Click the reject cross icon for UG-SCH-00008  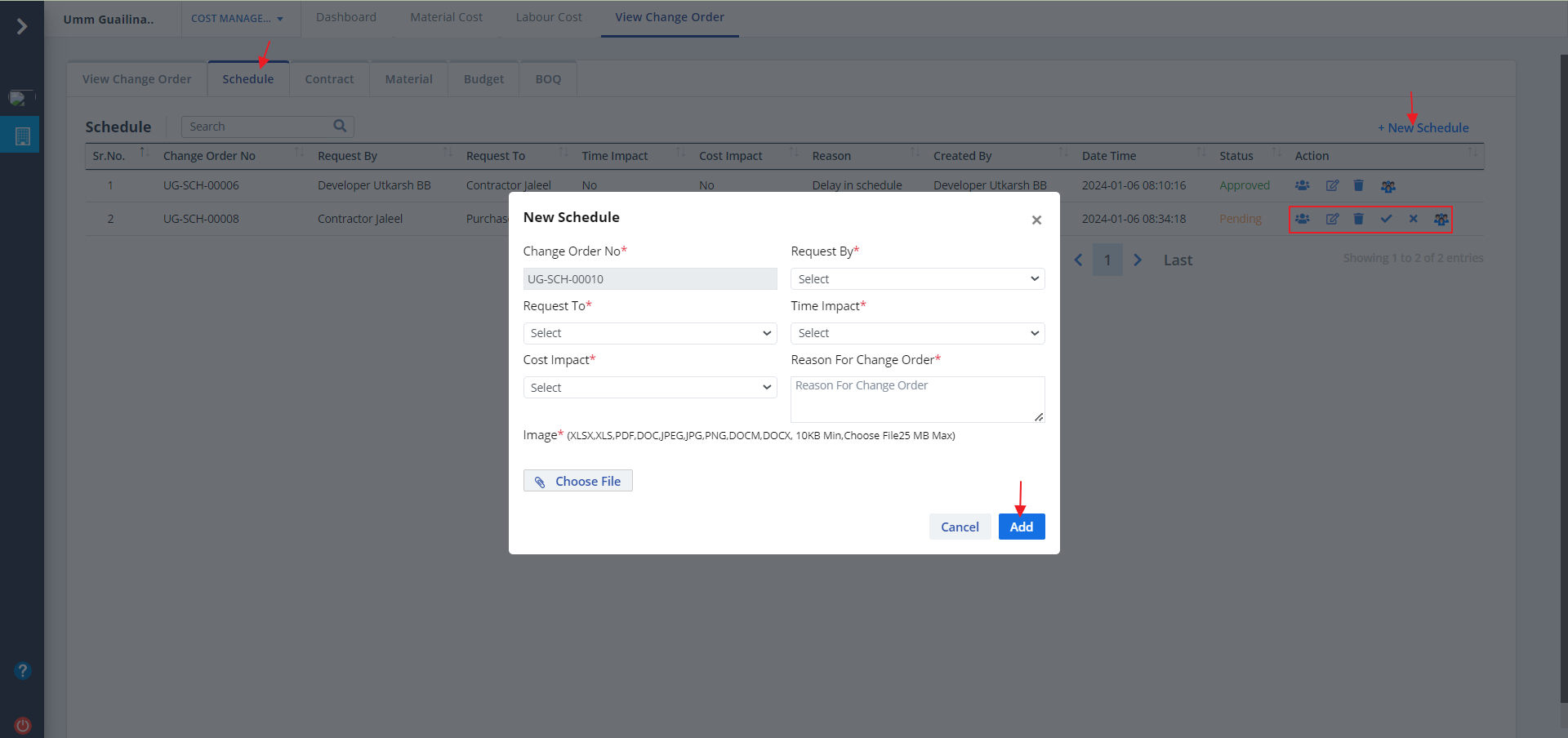coord(1413,219)
